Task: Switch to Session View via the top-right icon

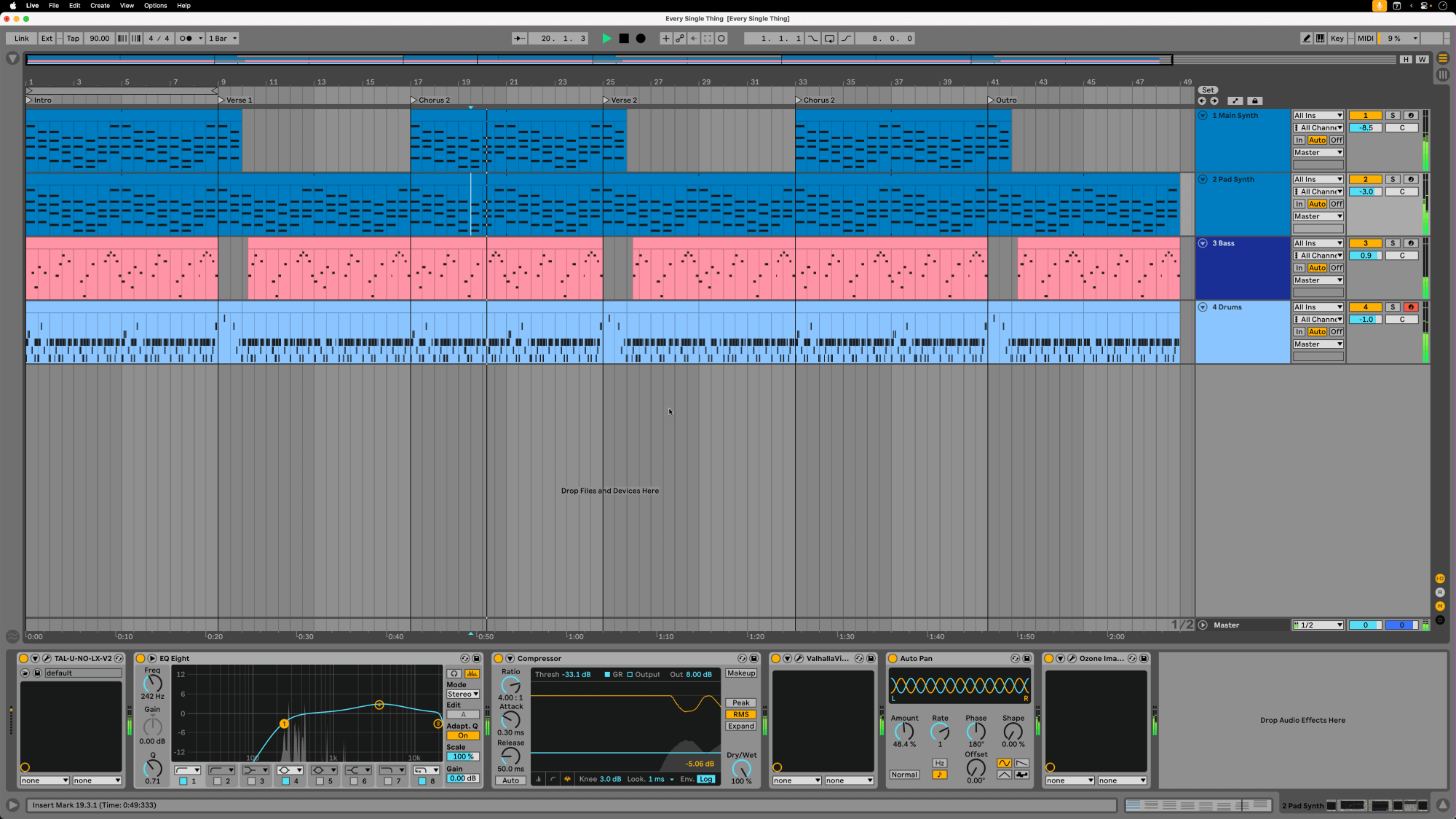Action: pos(1444,75)
